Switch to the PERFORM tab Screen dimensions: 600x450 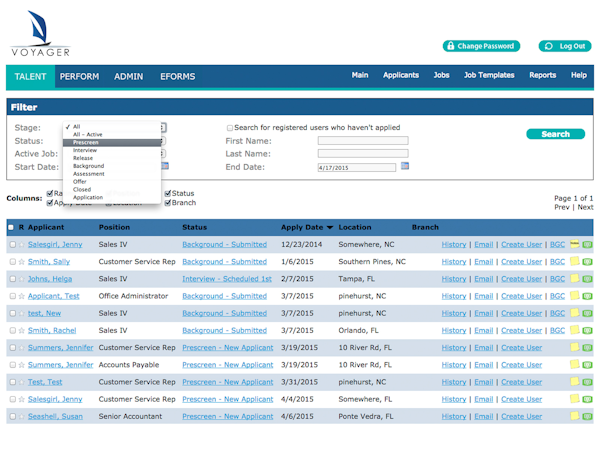(79, 76)
